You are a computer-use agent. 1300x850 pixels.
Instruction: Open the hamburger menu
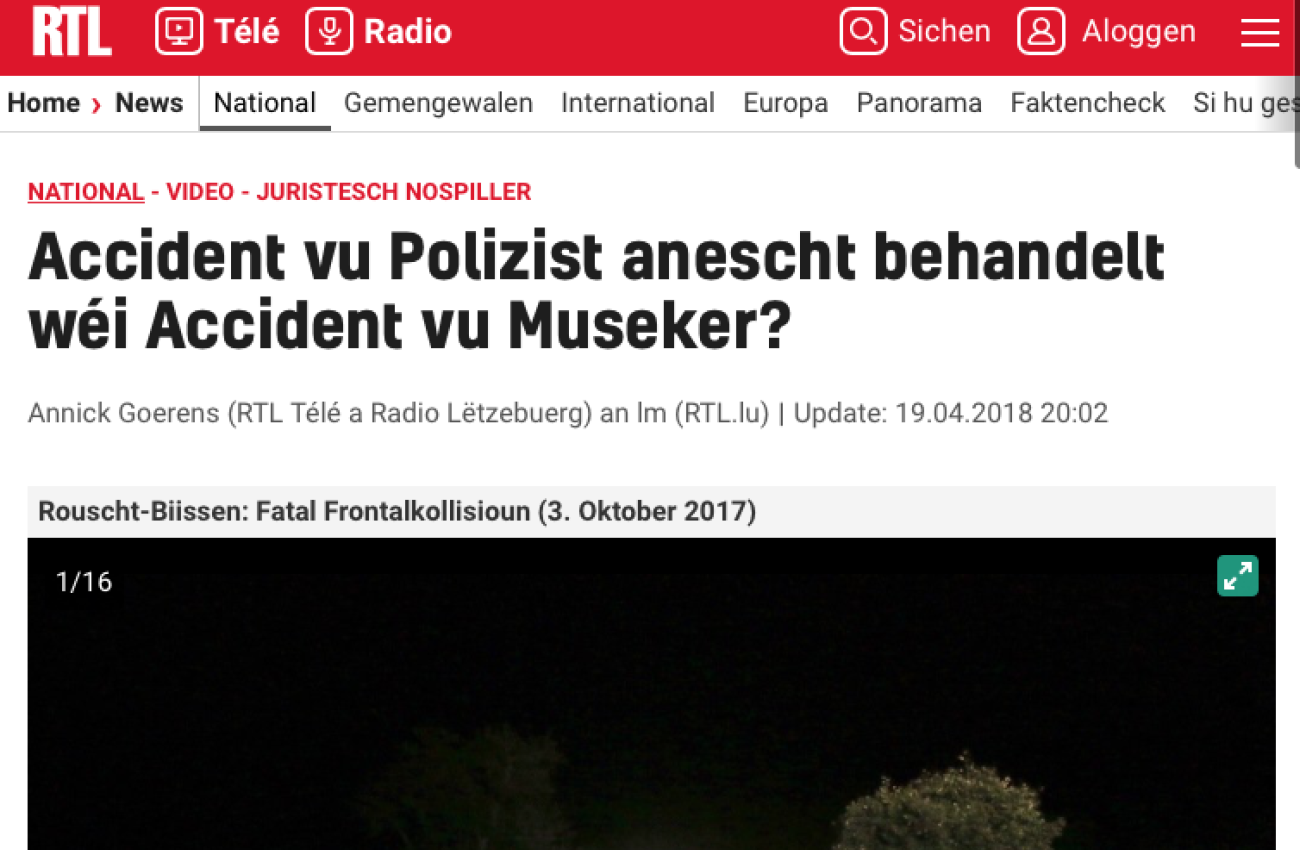pos(1260,33)
